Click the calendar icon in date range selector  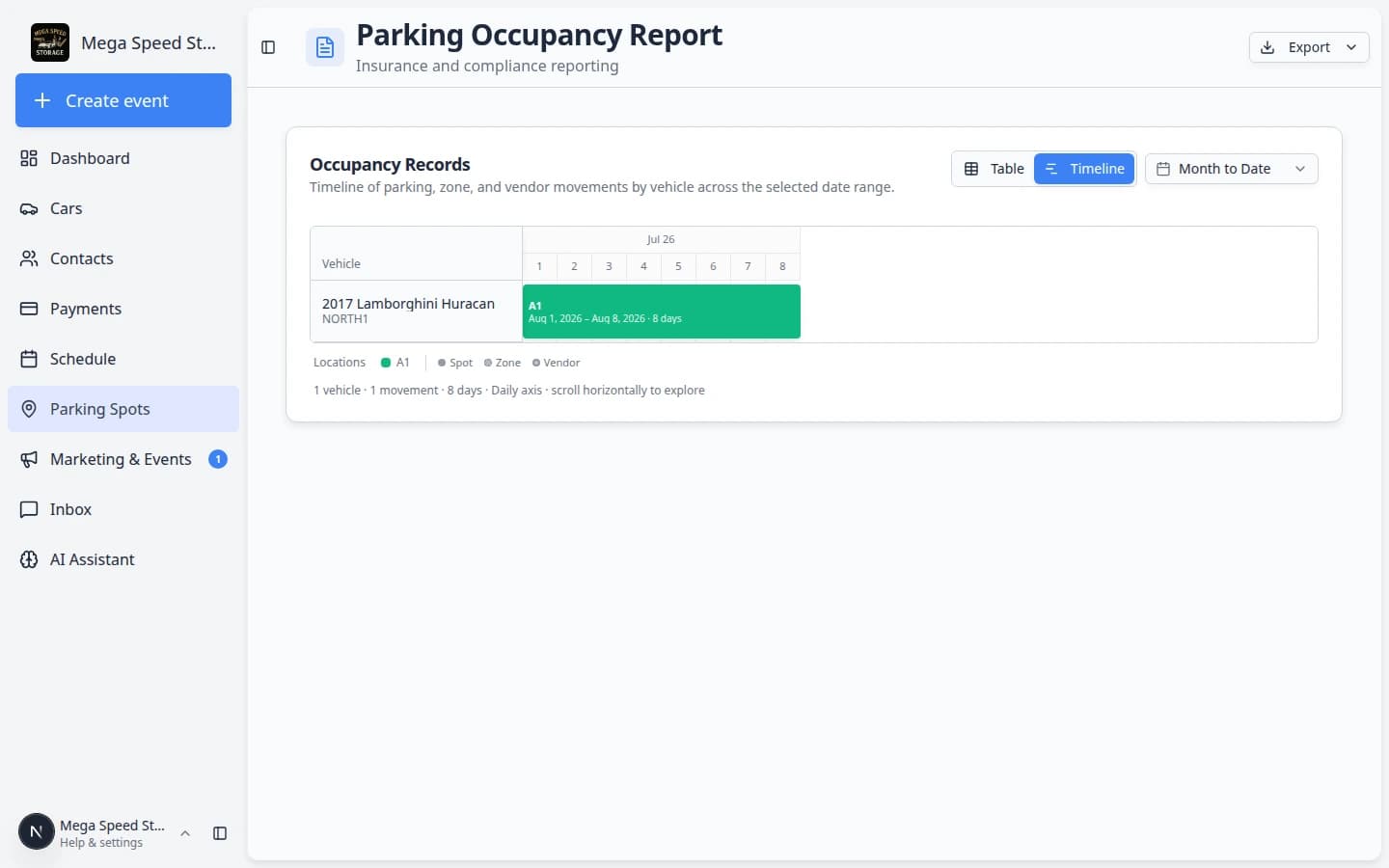coord(1163,169)
